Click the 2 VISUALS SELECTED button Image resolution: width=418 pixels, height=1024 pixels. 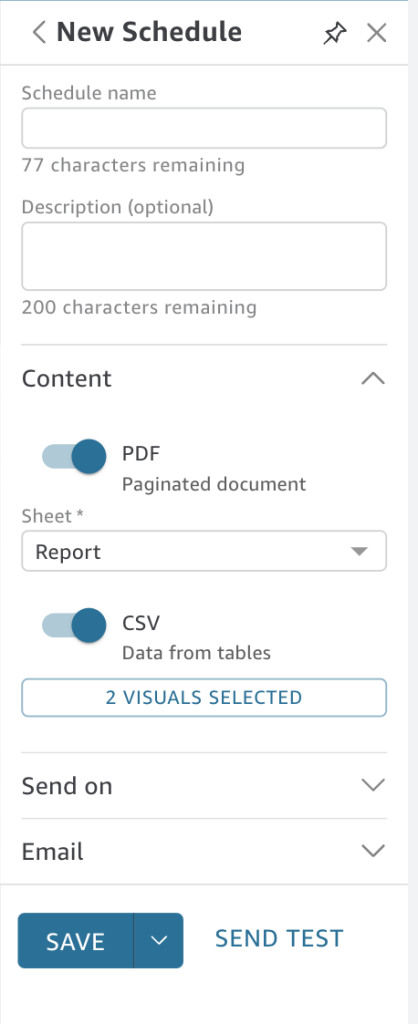pos(204,697)
